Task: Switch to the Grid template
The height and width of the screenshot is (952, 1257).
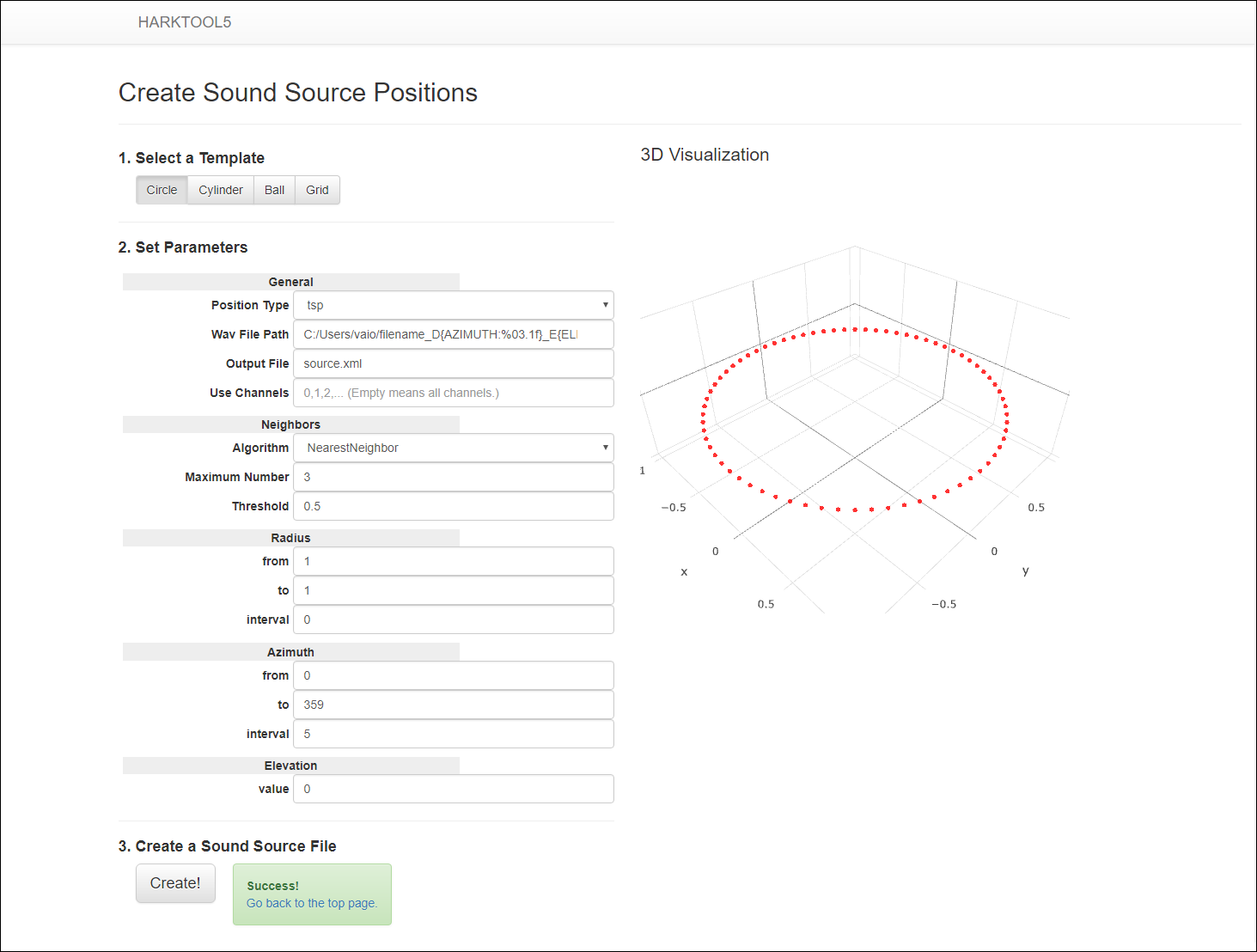Action: (x=317, y=190)
